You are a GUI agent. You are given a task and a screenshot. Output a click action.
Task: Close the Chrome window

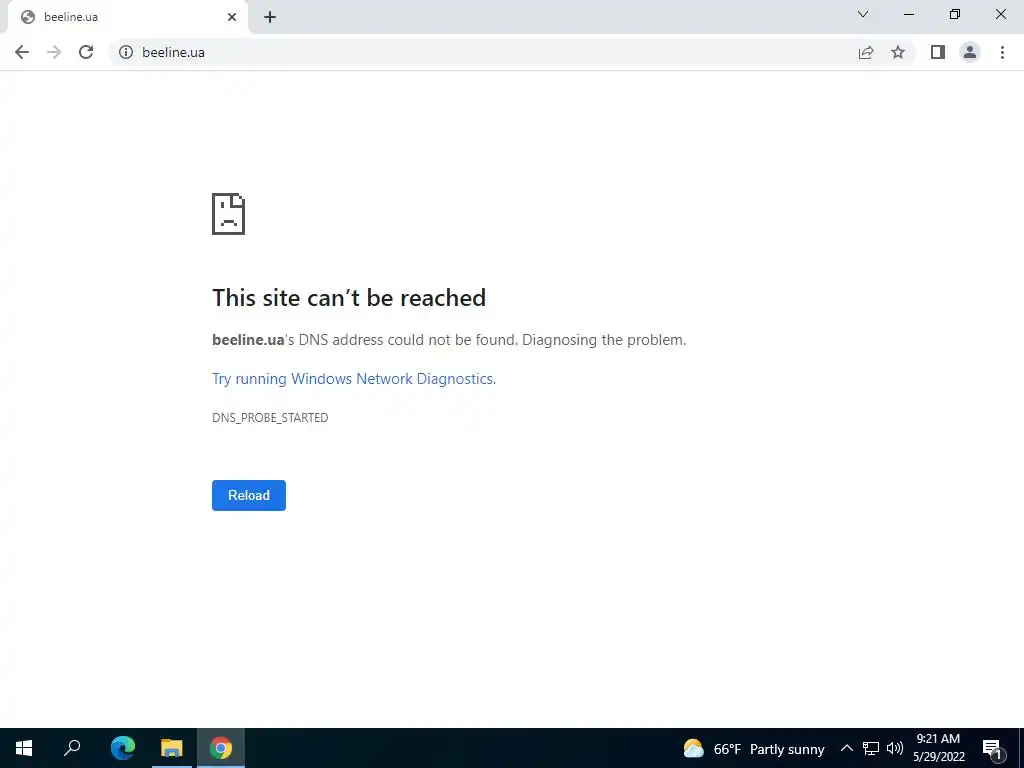[1000, 14]
